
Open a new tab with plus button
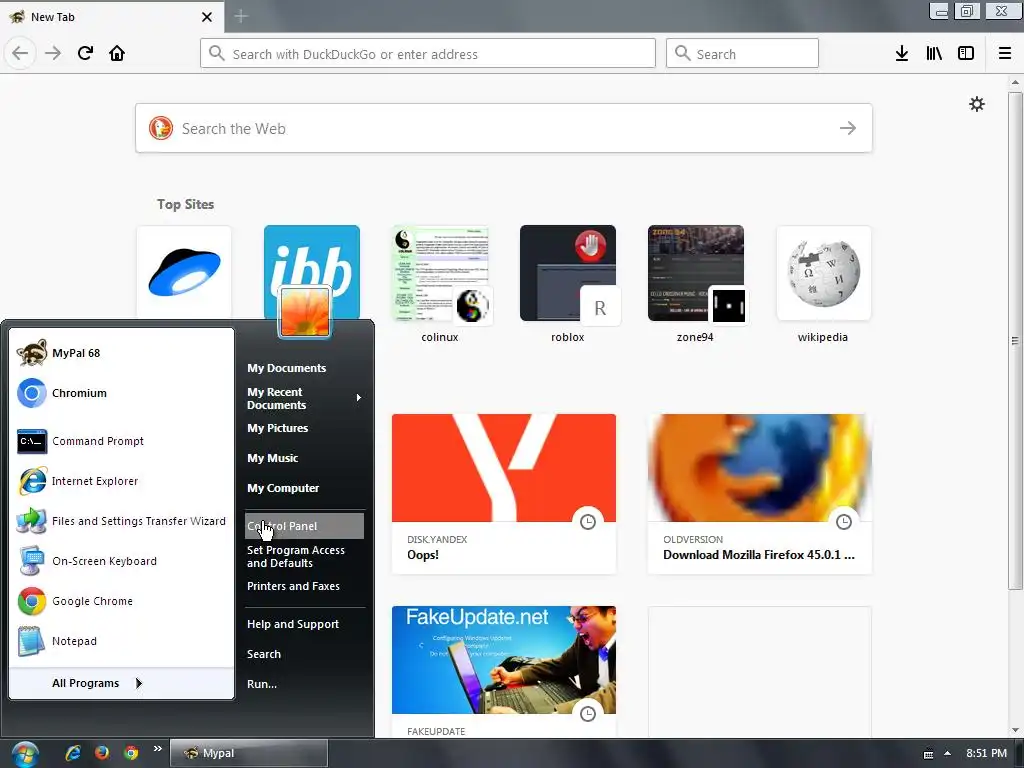[241, 16]
